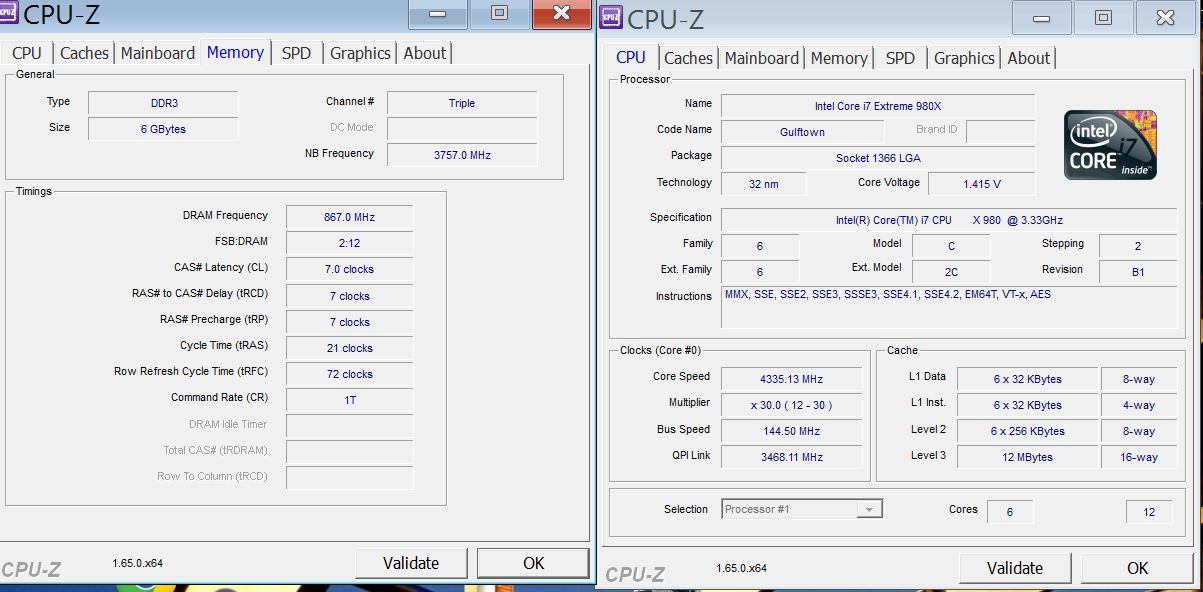Click the Intel Core i7 Extreme 980X name field
This screenshot has height=592, width=1203.
878,106
